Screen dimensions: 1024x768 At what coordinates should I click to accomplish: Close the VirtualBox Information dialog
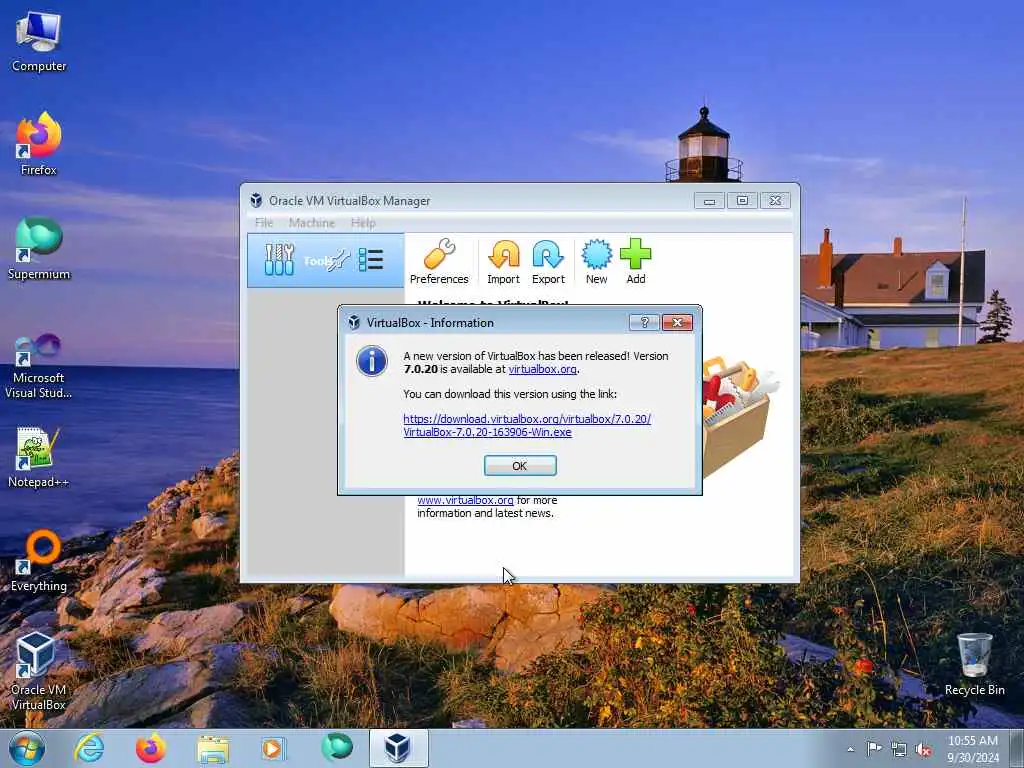tap(677, 322)
